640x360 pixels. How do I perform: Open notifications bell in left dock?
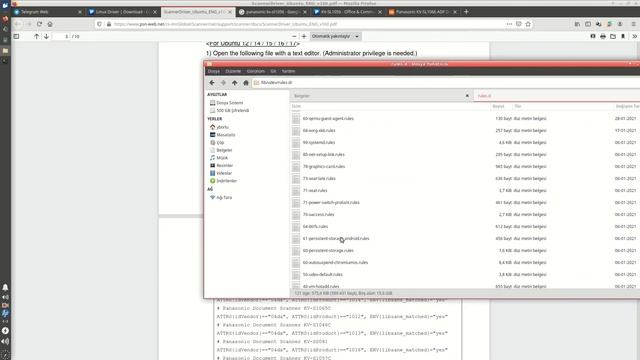pyautogui.click(x=5, y=287)
